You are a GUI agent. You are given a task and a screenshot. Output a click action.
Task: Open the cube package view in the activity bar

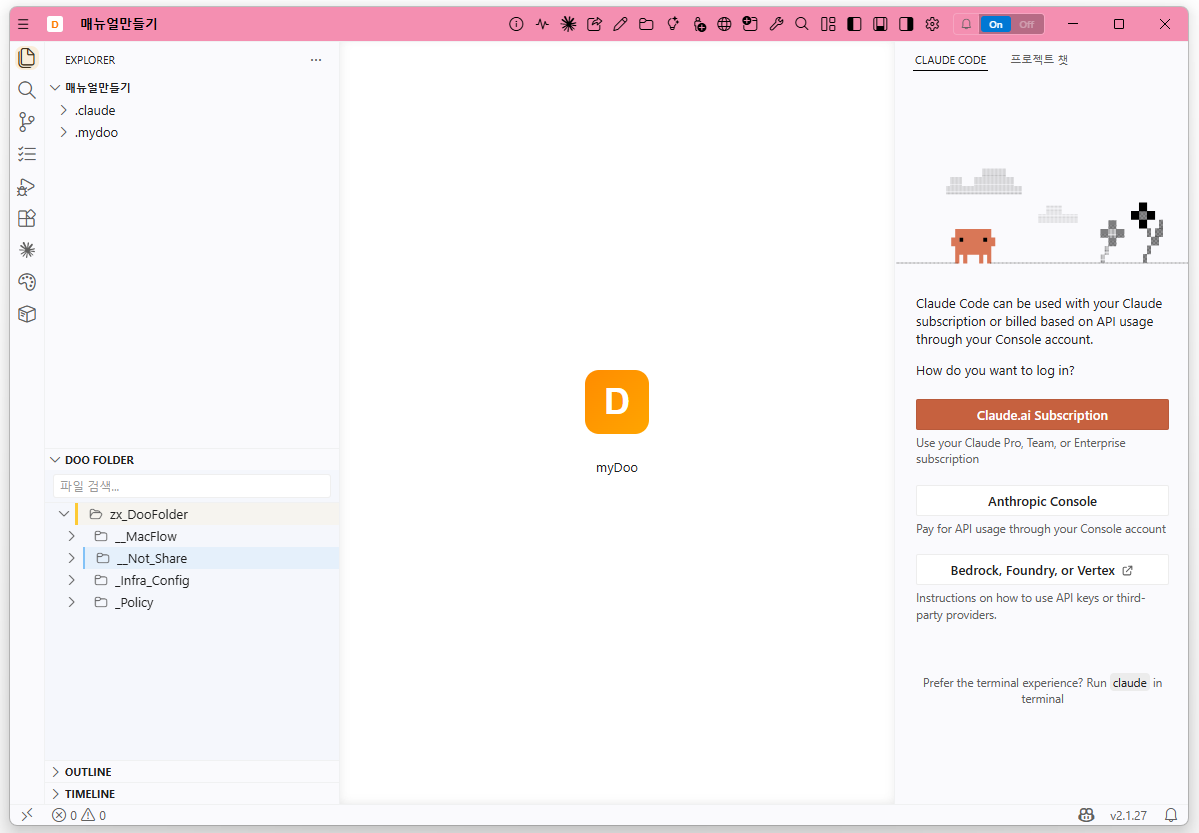(x=27, y=314)
